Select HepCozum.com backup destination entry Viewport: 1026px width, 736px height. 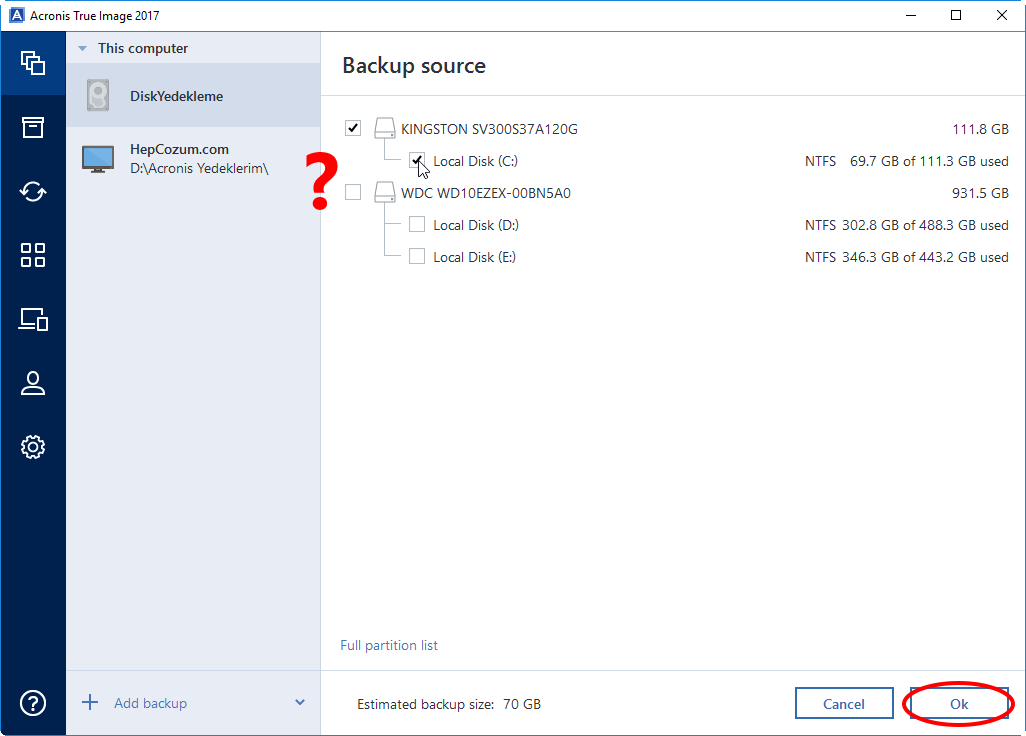193,159
